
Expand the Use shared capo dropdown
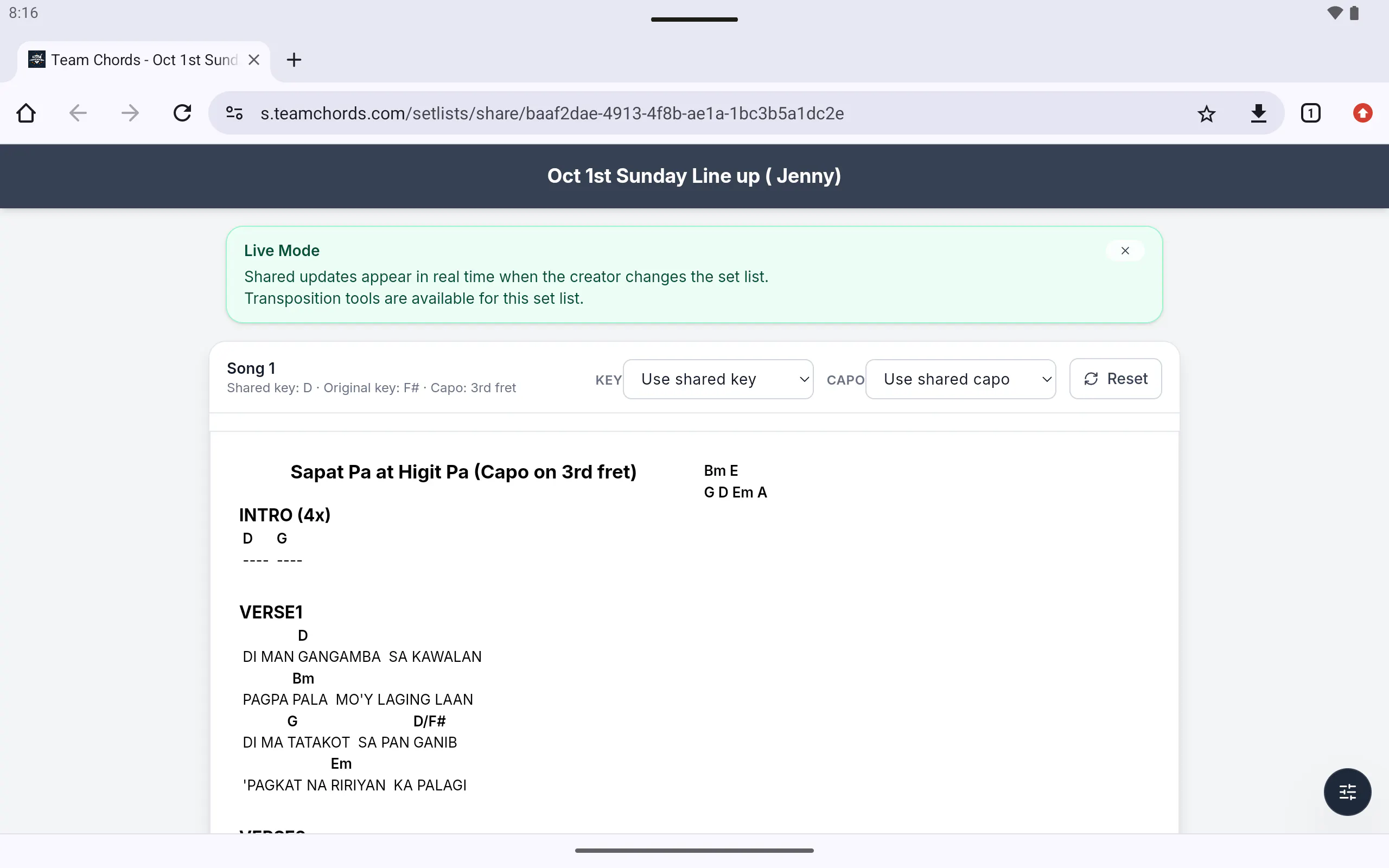960,379
